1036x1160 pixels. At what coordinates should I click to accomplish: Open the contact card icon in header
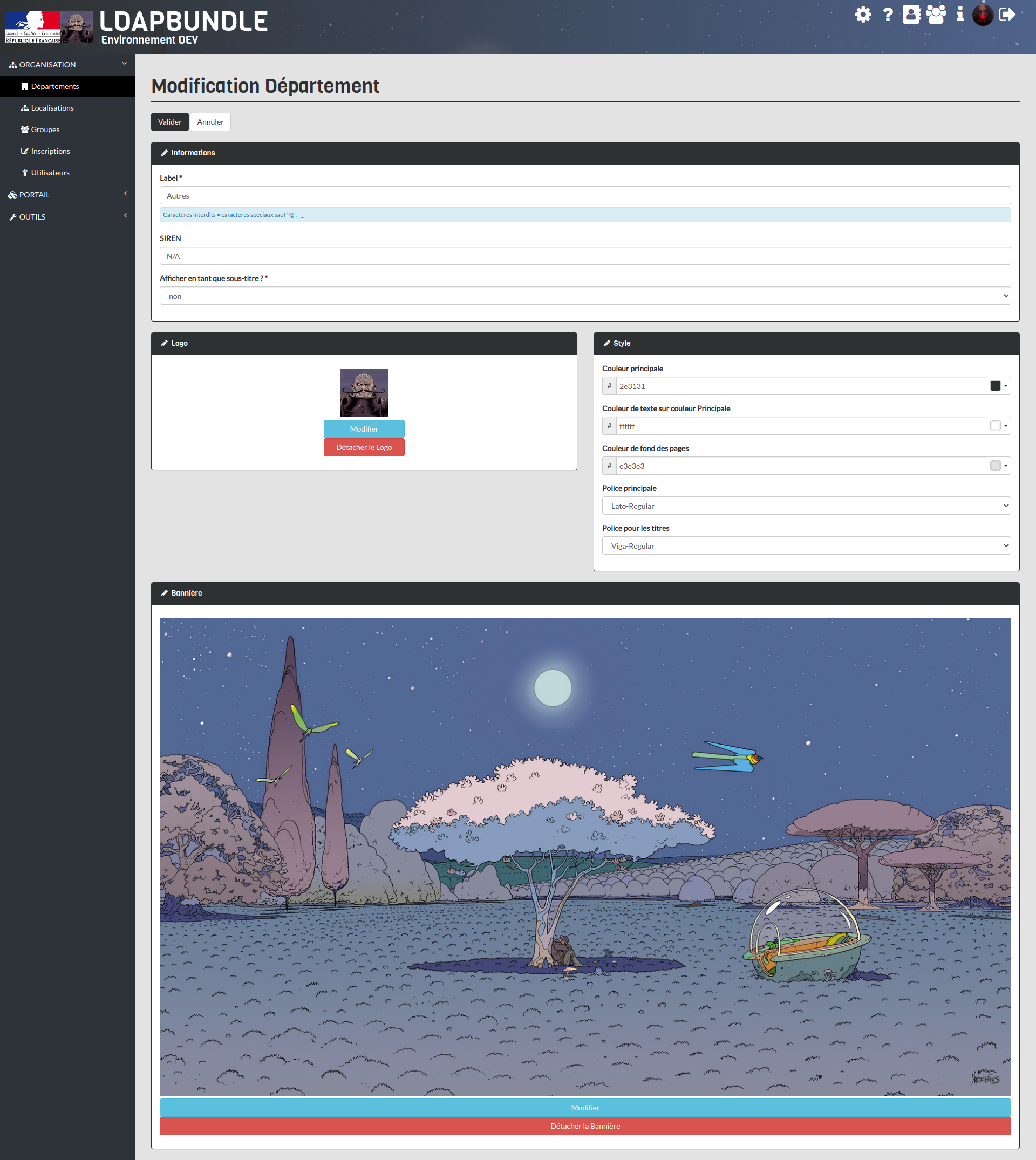click(x=911, y=15)
